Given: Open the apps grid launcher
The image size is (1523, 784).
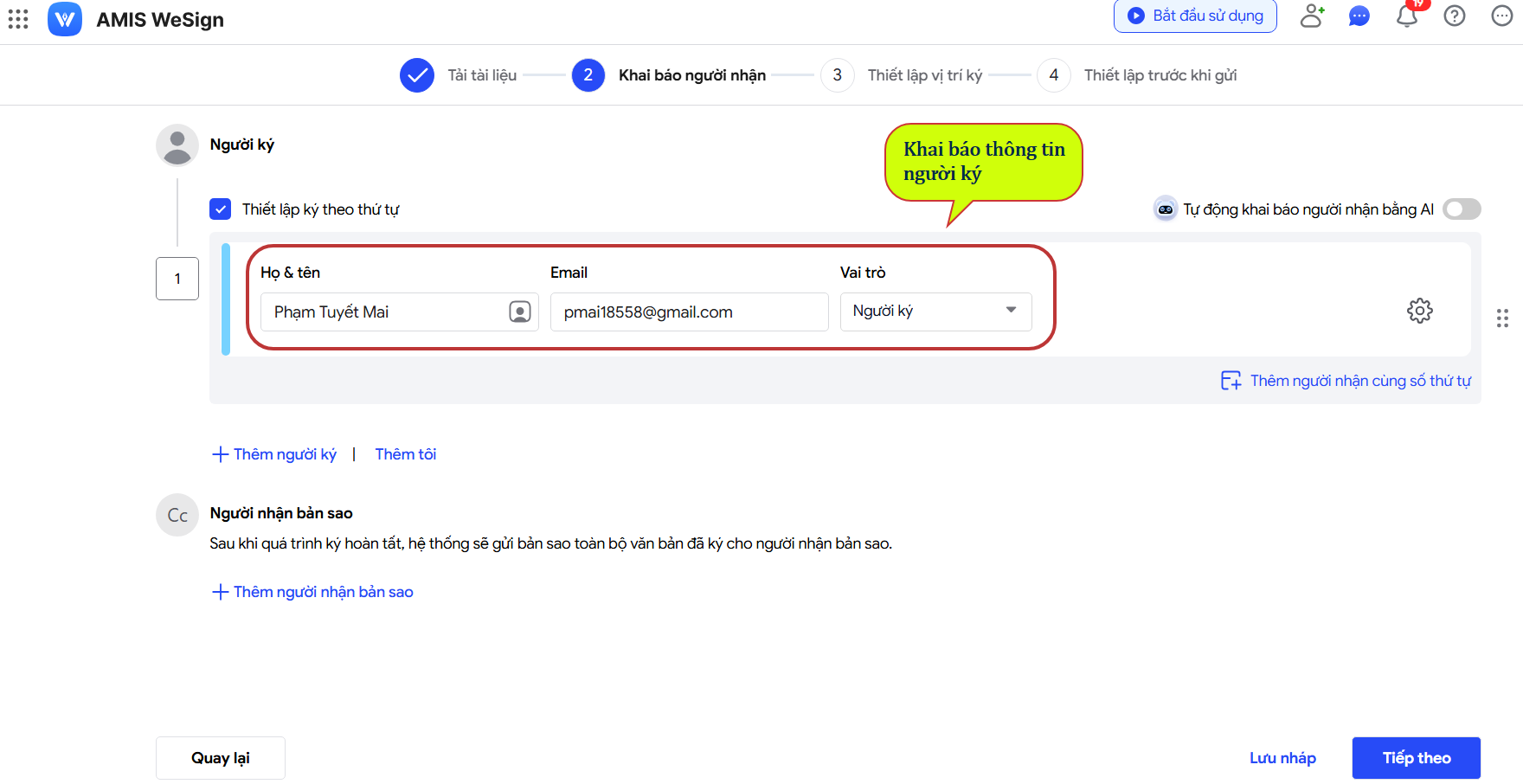Looking at the screenshot, I should point(18,19).
